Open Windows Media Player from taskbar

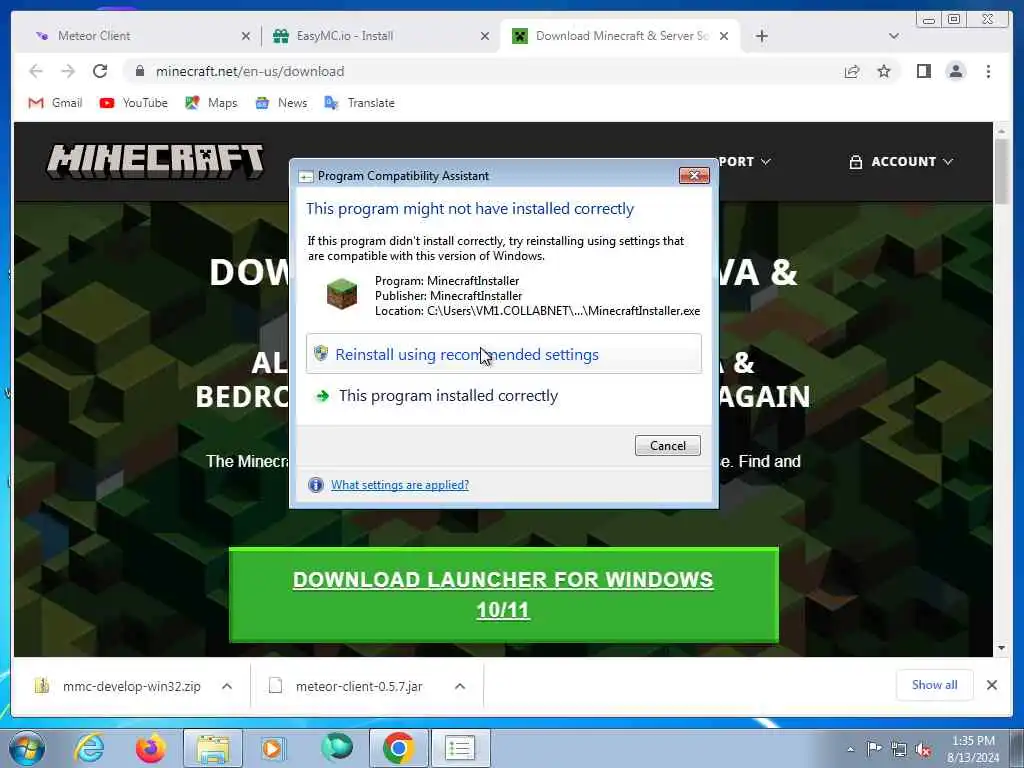tap(273, 748)
